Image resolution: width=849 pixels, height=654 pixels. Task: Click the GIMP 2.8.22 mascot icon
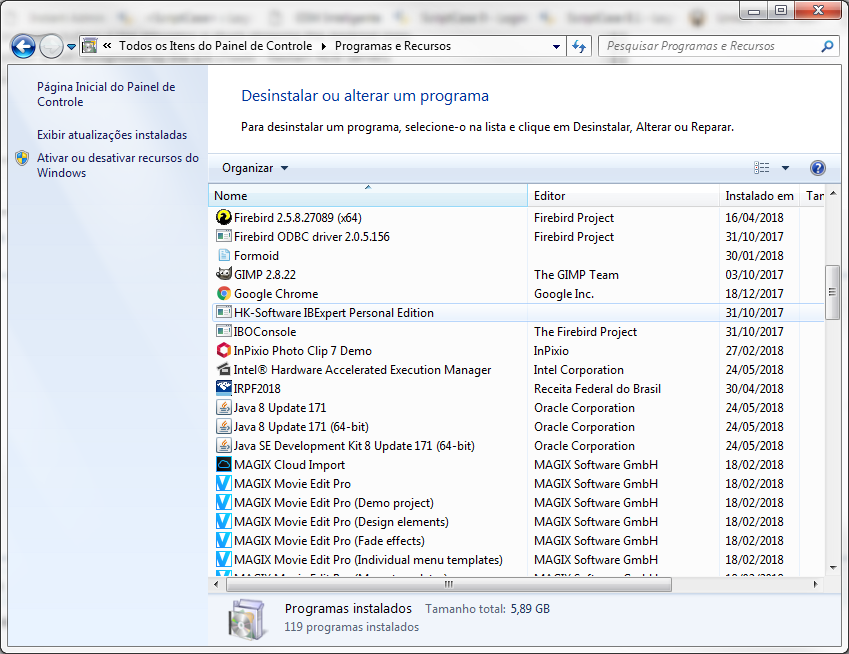coord(224,273)
